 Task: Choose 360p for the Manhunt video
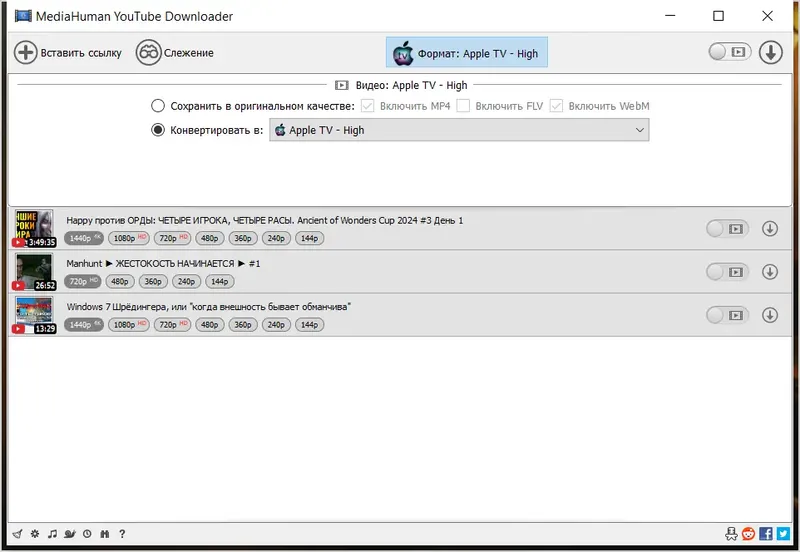point(153,282)
